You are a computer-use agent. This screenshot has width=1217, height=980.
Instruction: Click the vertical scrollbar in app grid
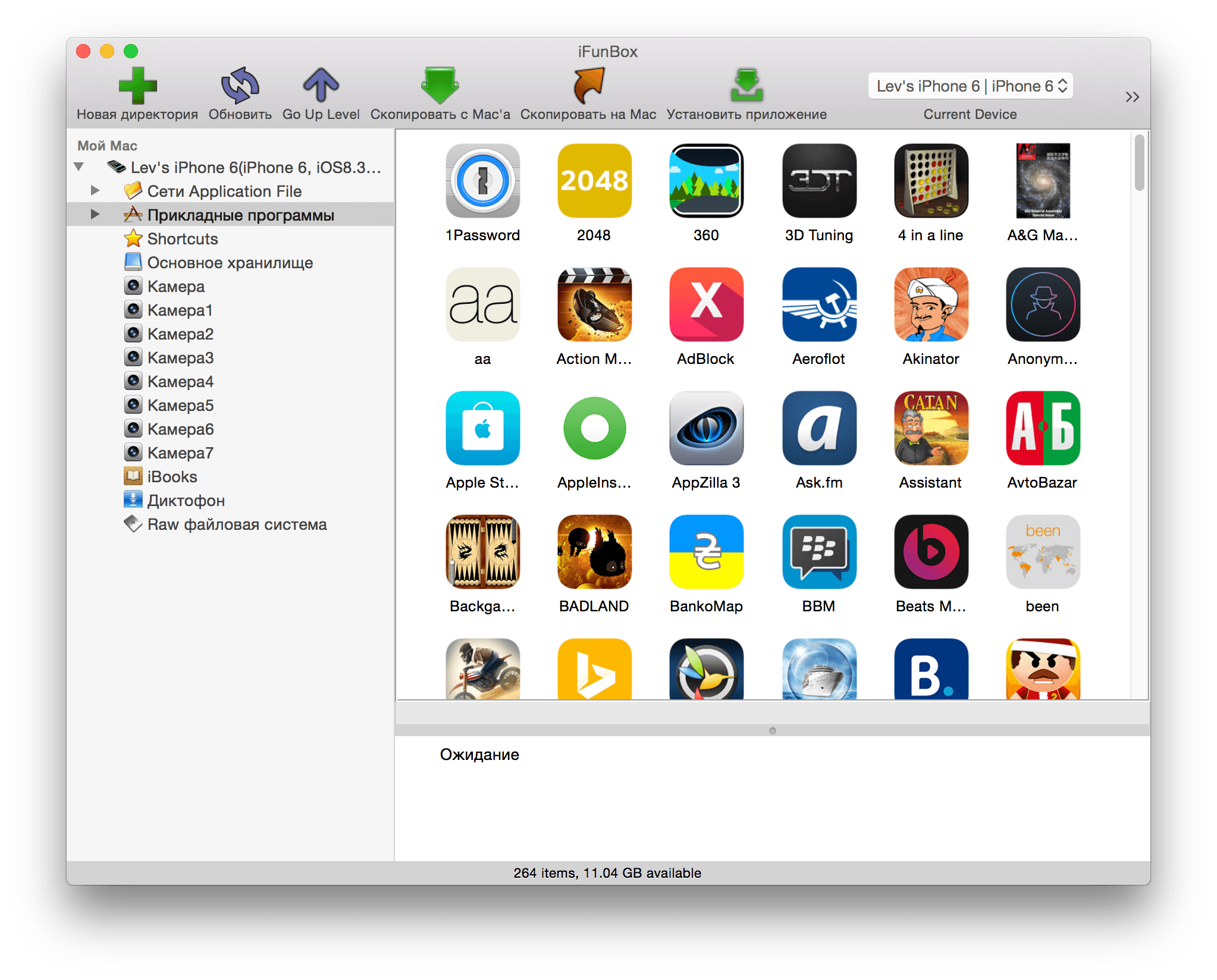1138,164
